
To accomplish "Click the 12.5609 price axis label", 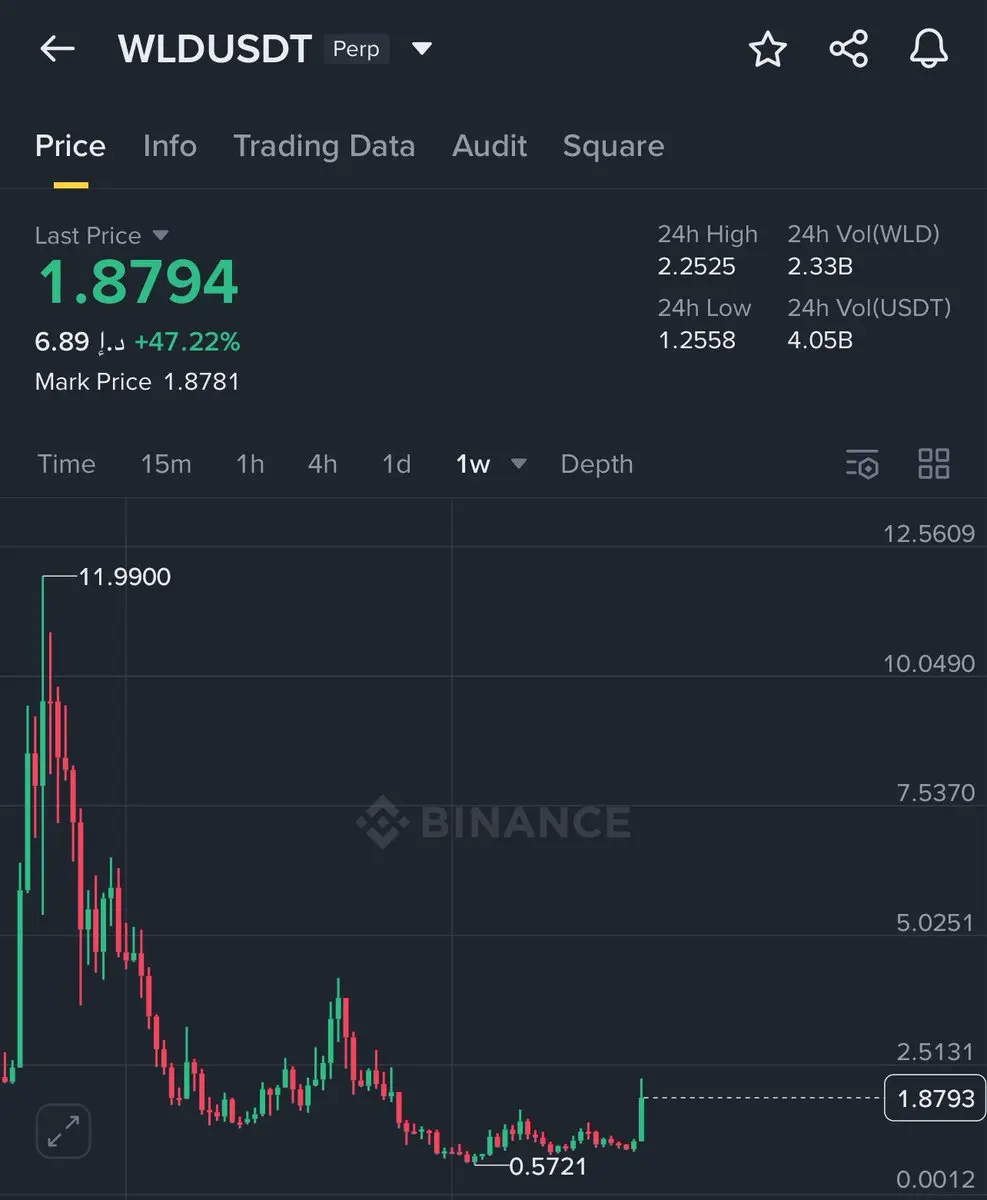I will 928,533.
